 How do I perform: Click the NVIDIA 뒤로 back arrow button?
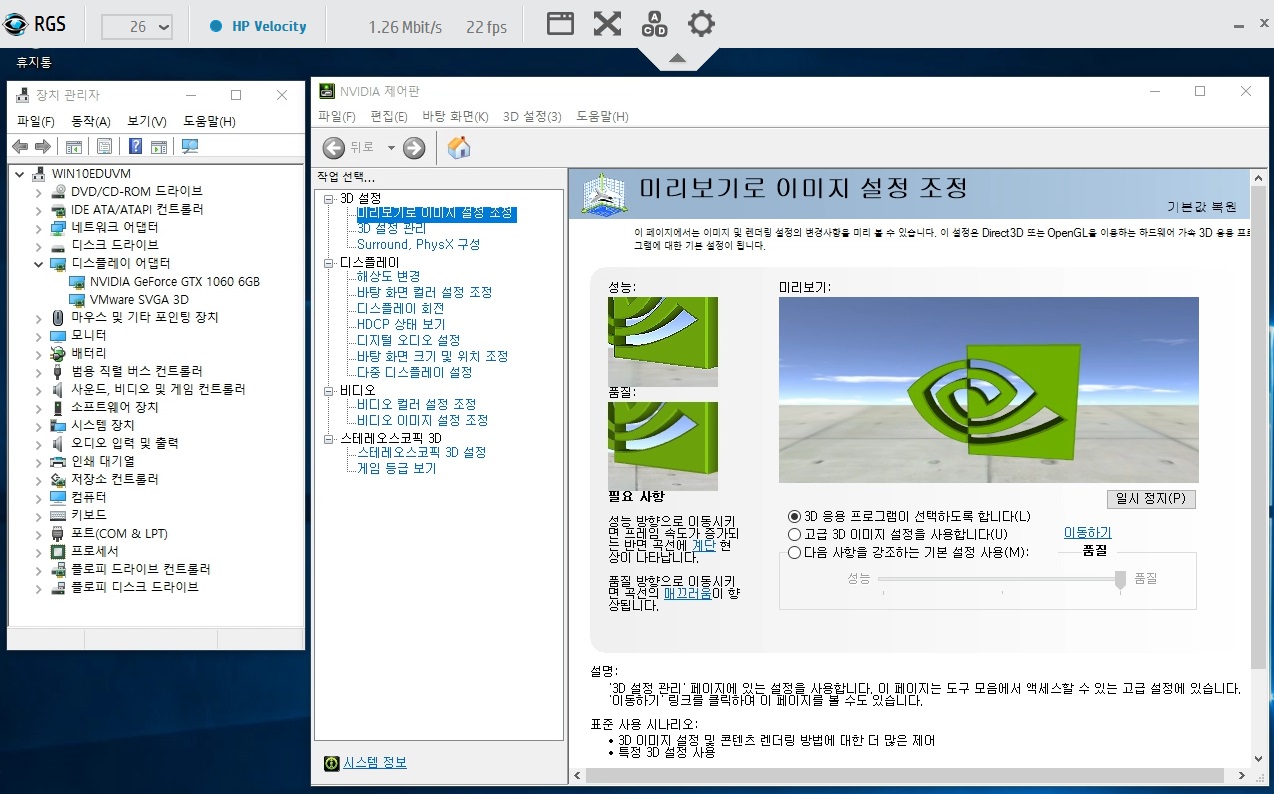[335, 148]
